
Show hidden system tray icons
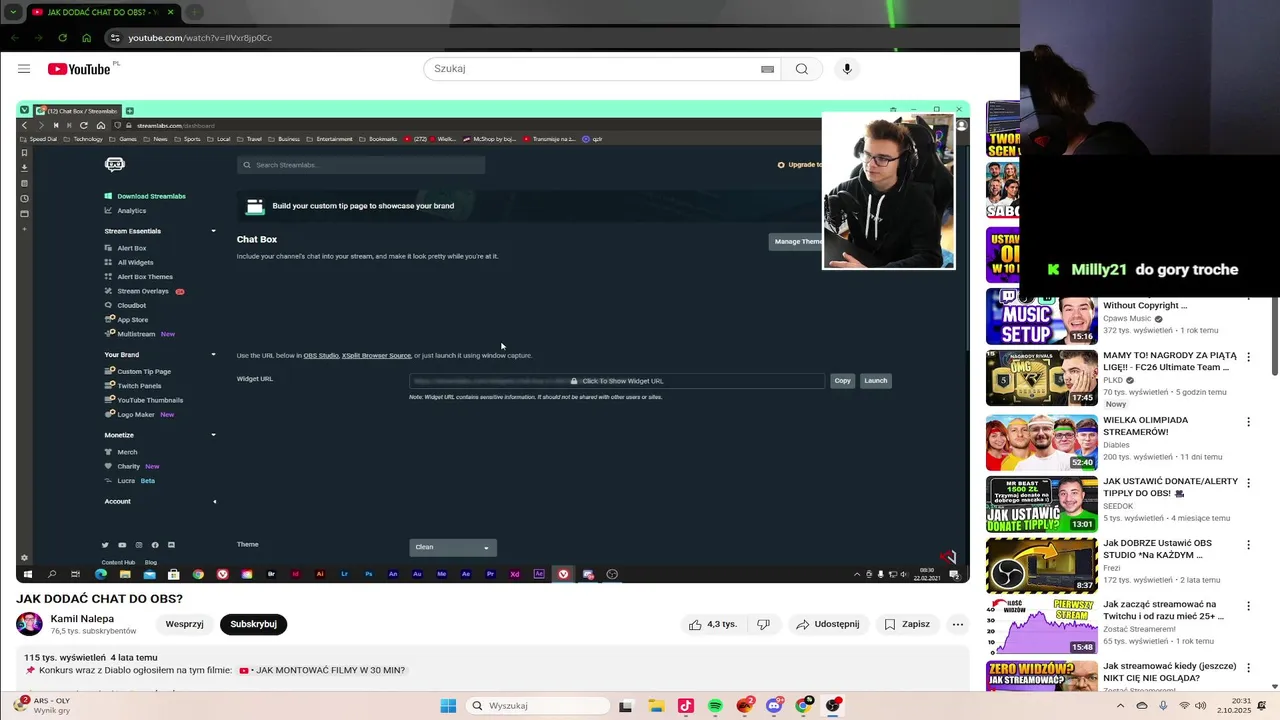click(x=1123, y=706)
